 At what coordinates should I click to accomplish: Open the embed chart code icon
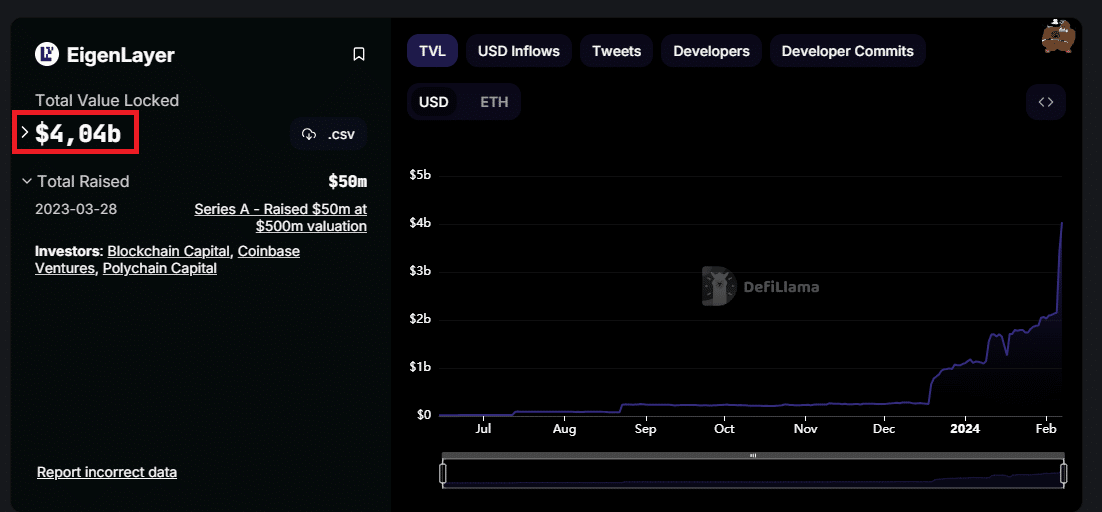pos(1046,103)
